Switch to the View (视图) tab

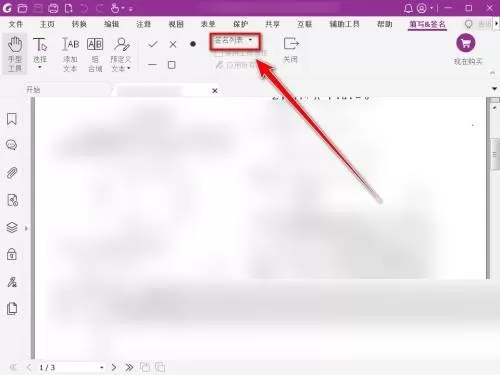[x=176, y=24]
